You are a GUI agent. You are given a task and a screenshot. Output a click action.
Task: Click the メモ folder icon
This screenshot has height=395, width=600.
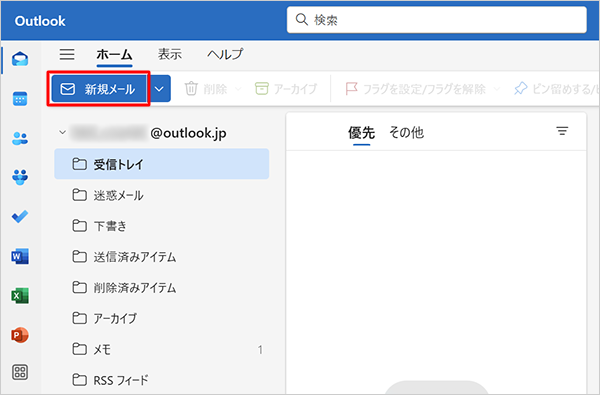coord(79,349)
